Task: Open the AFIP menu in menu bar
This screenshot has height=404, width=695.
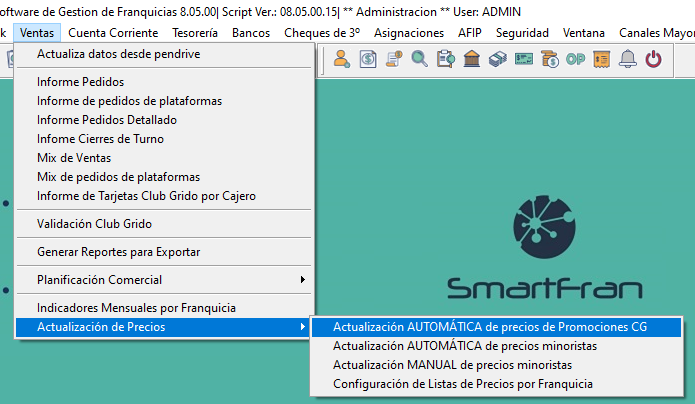Action: (469, 33)
